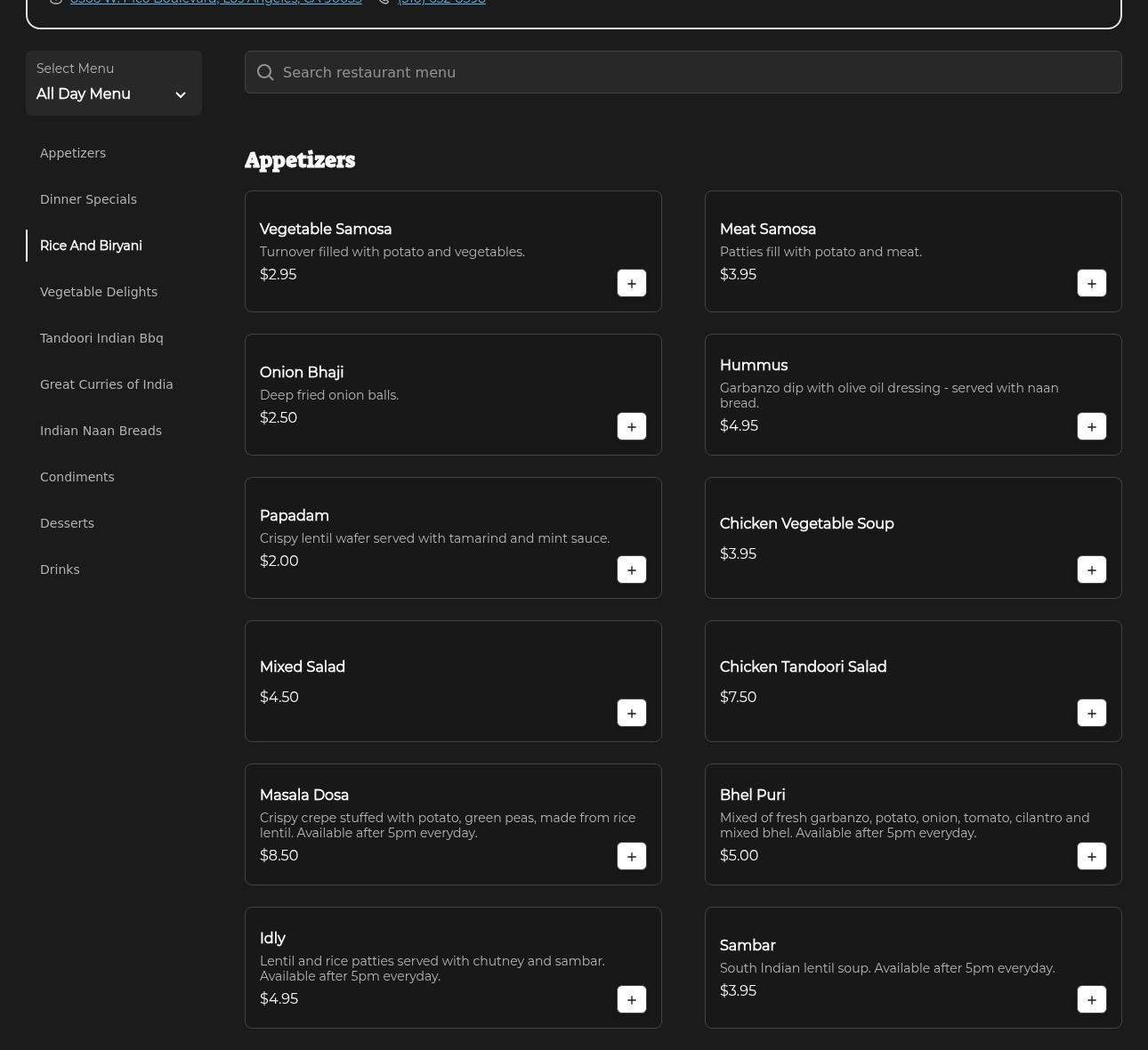Open the Select Menu dropdown
The image size is (1148, 1050).
pos(113,83)
